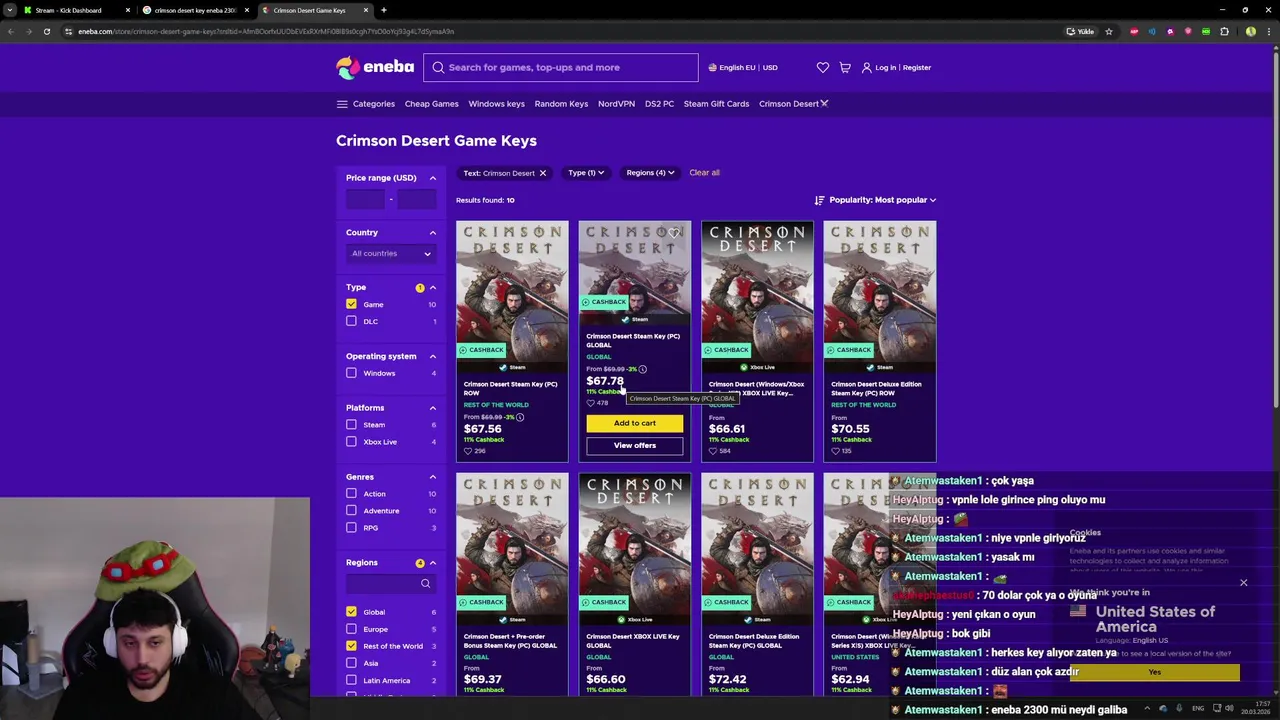Click the search icon in Regions filter box
1280x720 pixels.
425,584
